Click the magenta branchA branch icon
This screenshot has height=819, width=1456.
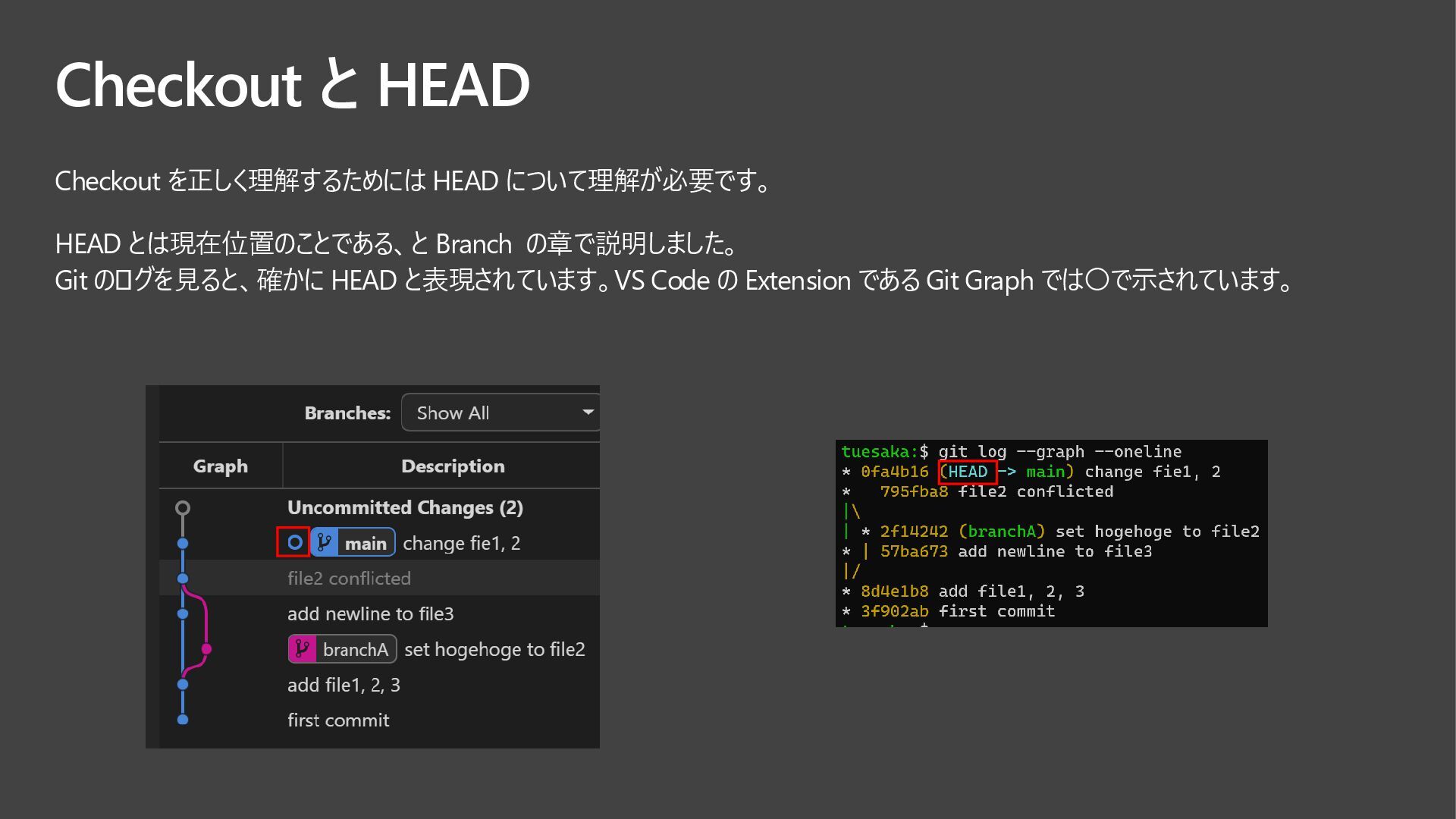pos(302,649)
